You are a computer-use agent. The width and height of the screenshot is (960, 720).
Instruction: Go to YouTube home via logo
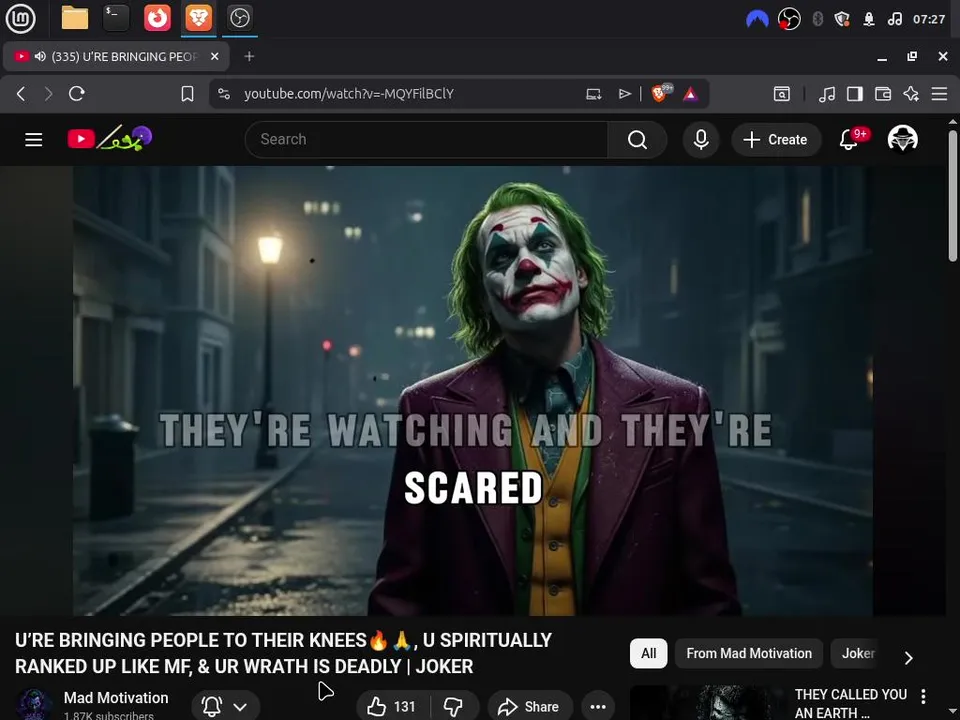click(x=110, y=138)
